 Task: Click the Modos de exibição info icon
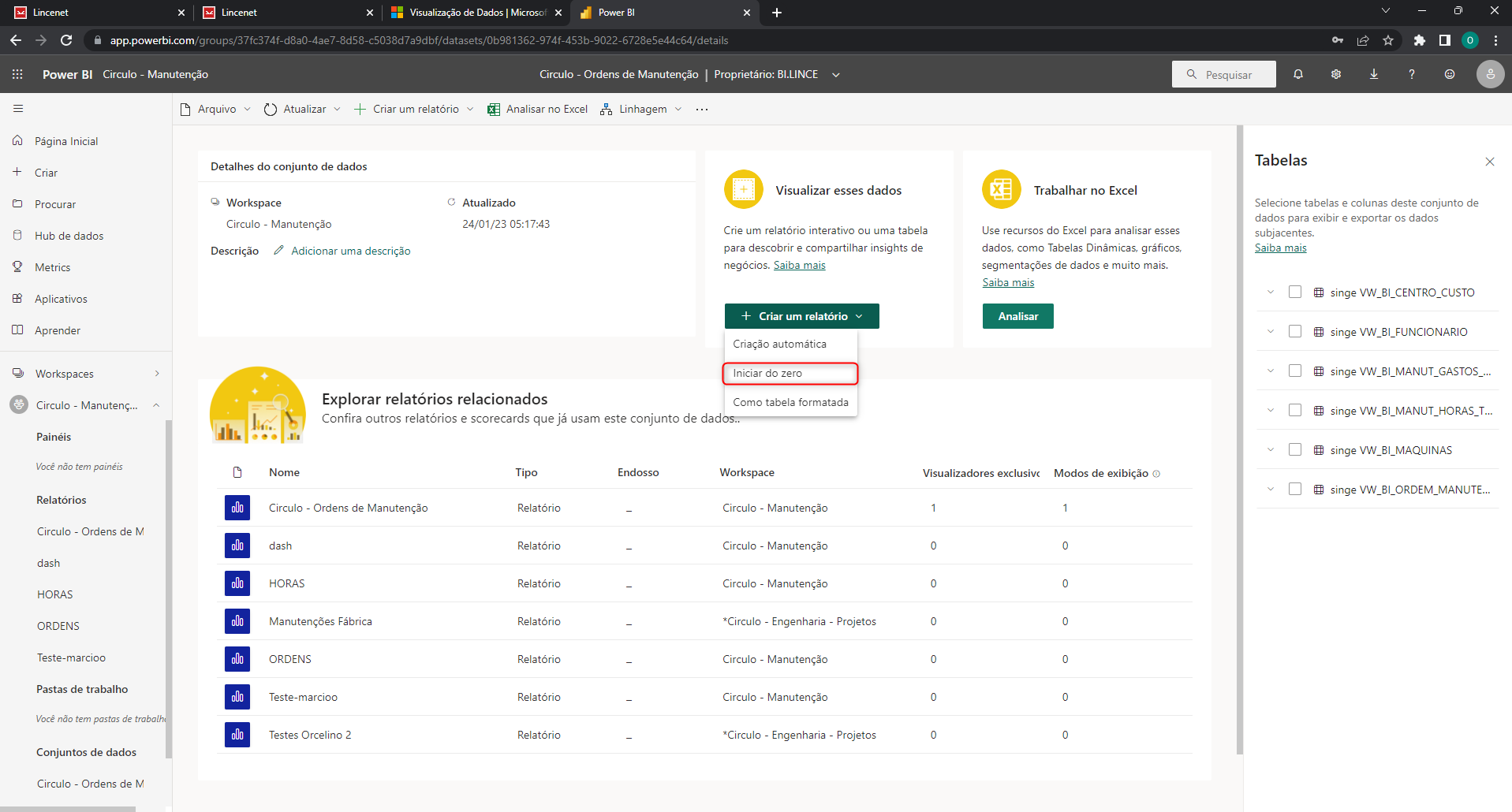(1156, 474)
